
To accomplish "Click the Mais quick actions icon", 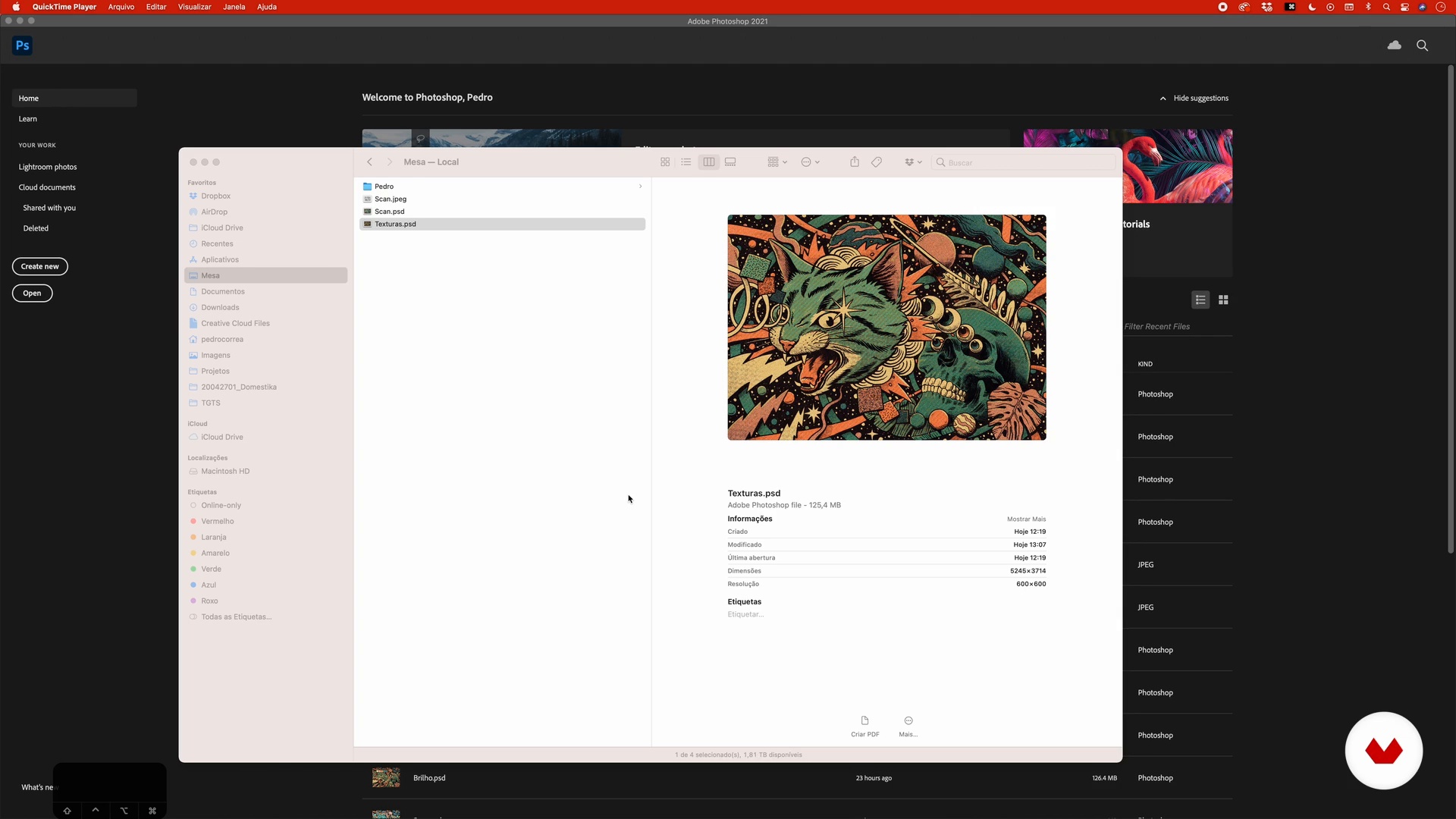I will tap(908, 726).
